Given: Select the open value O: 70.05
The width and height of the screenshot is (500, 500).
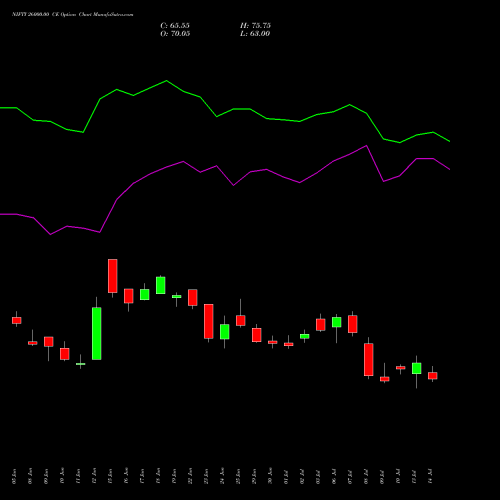Looking at the screenshot, I should coord(175,34).
